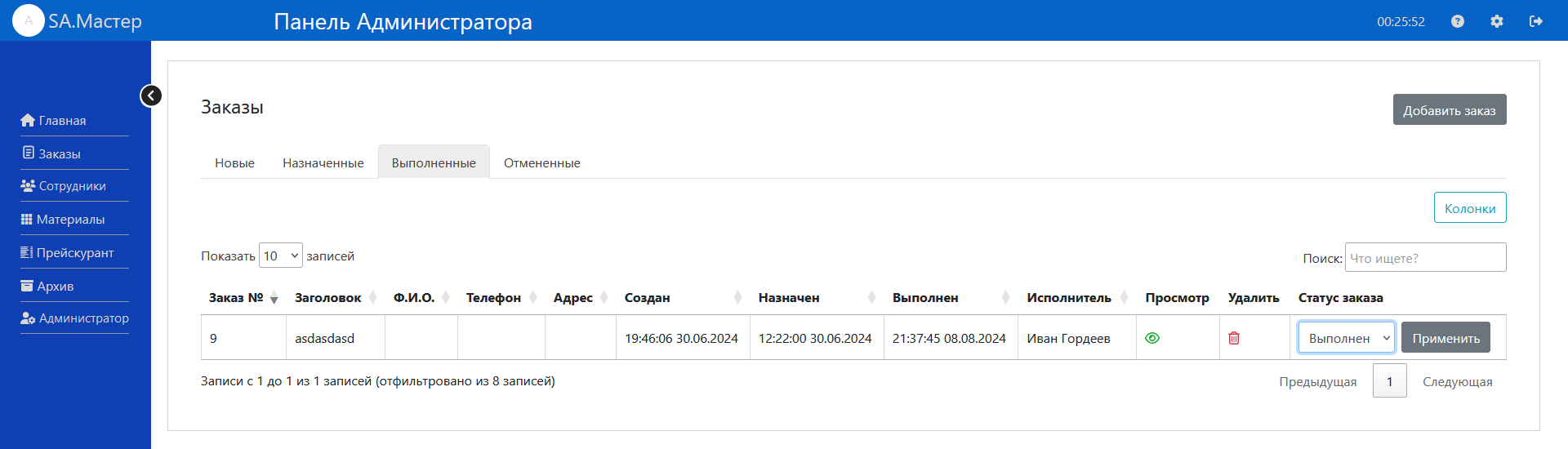Open settings via the gear icon
The image size is (1568, 449).
1496,21
